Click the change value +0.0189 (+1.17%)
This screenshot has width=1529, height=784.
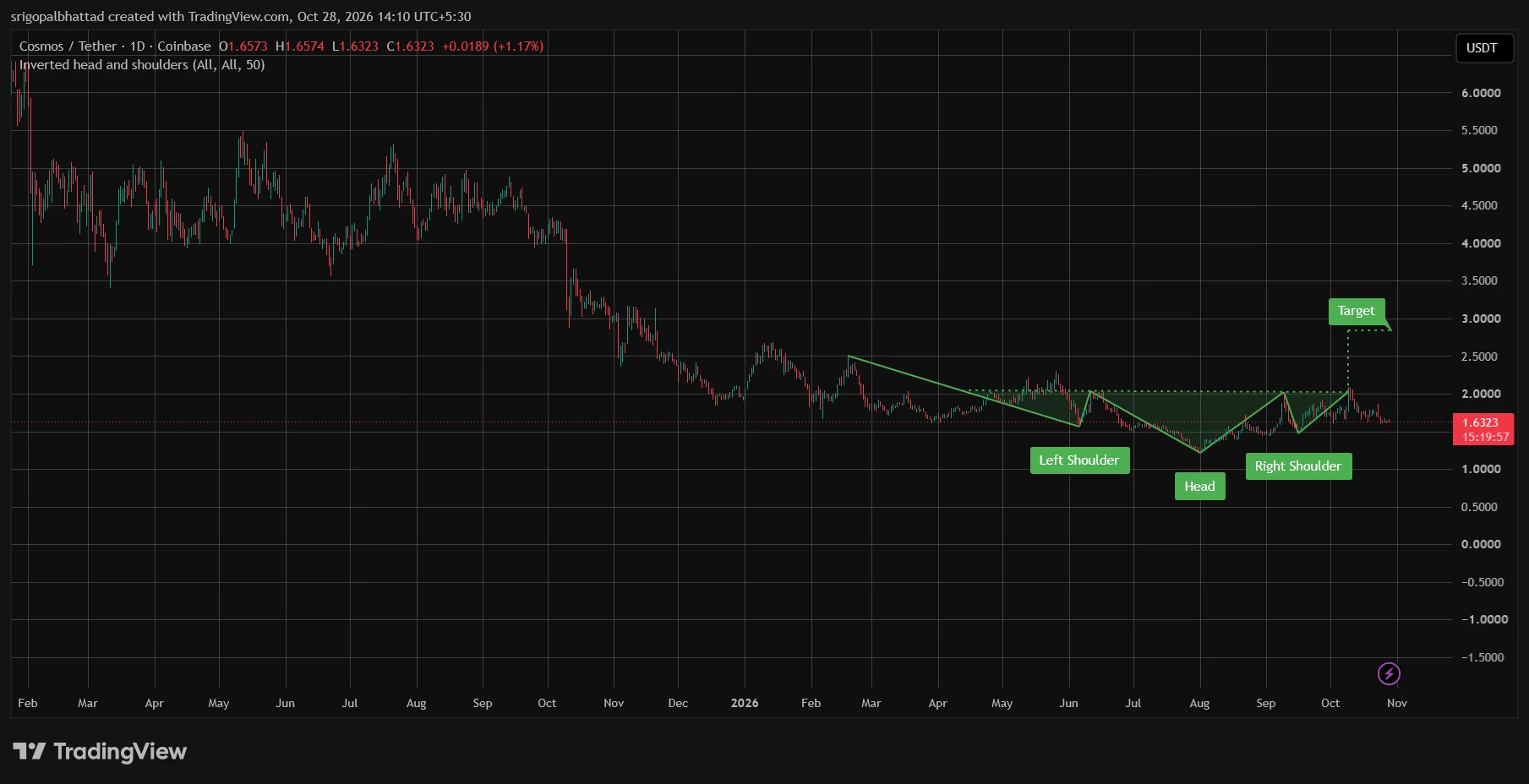pyautogui.click(x=493, y=46)
